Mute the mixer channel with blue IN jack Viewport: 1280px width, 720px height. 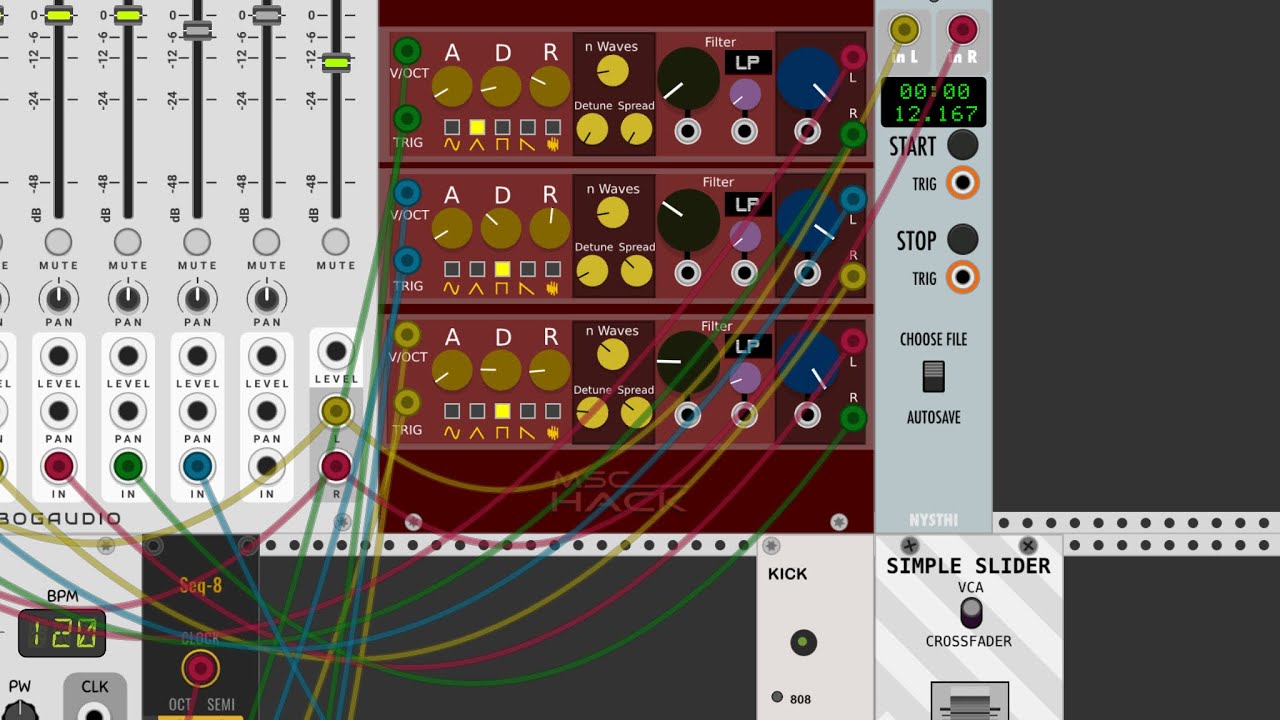(x=197, y=242)
